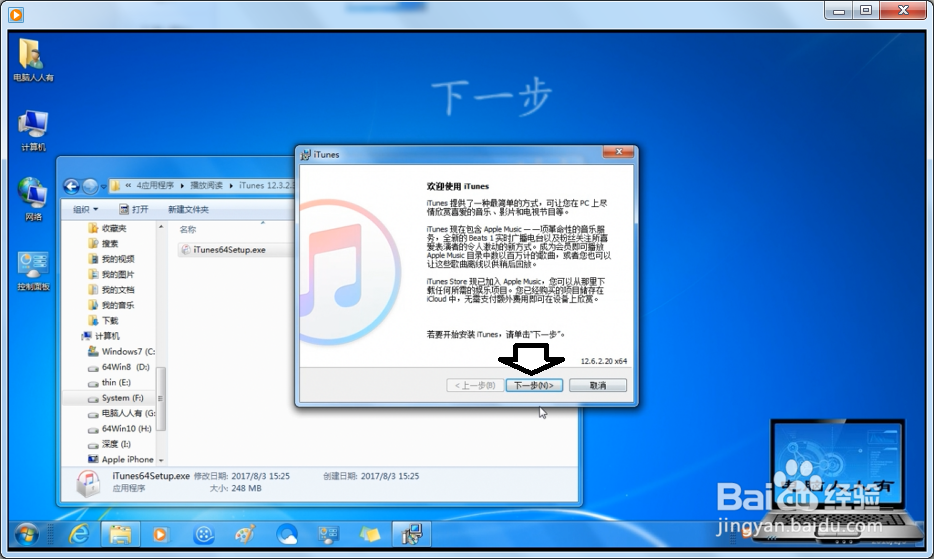934x559 pixels.
Task: Click the iTunes installer title bar icon
Action: click(306, 154)
